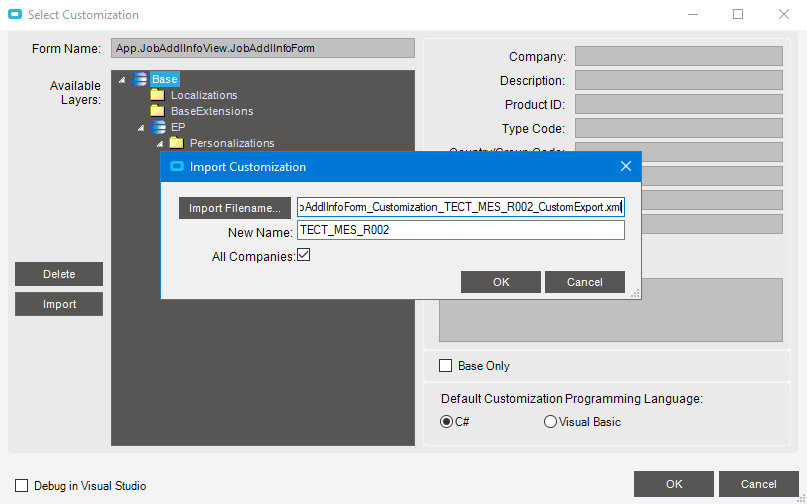This screenshot has width=807, height=504.
Task: Select Personalizations in the tree
Action: (x=232, y=143)
